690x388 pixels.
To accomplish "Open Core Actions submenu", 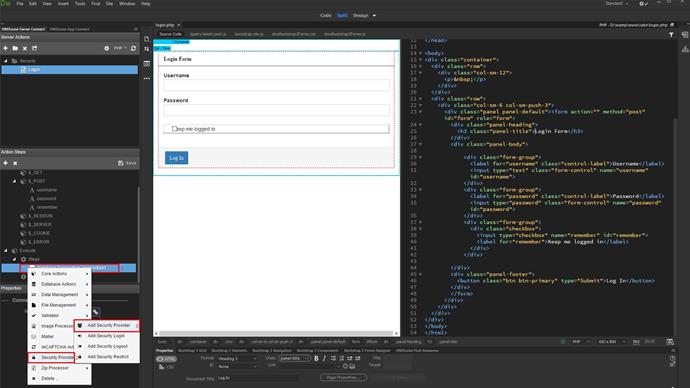I will pos(59,274).
